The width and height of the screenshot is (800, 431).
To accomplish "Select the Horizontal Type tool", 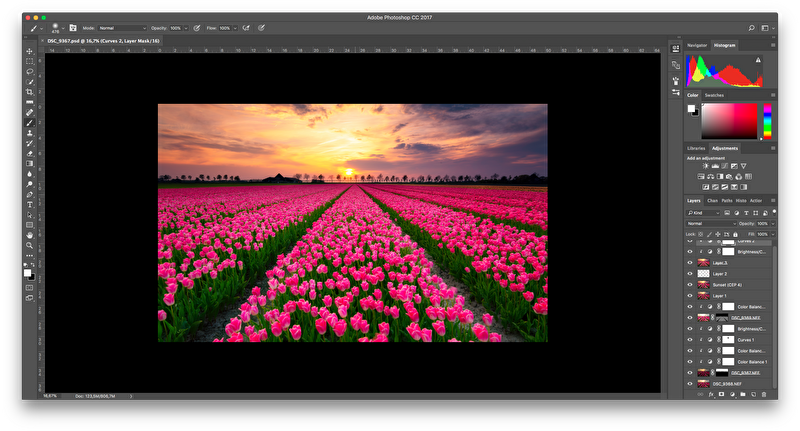I will [x=30, y=205].
